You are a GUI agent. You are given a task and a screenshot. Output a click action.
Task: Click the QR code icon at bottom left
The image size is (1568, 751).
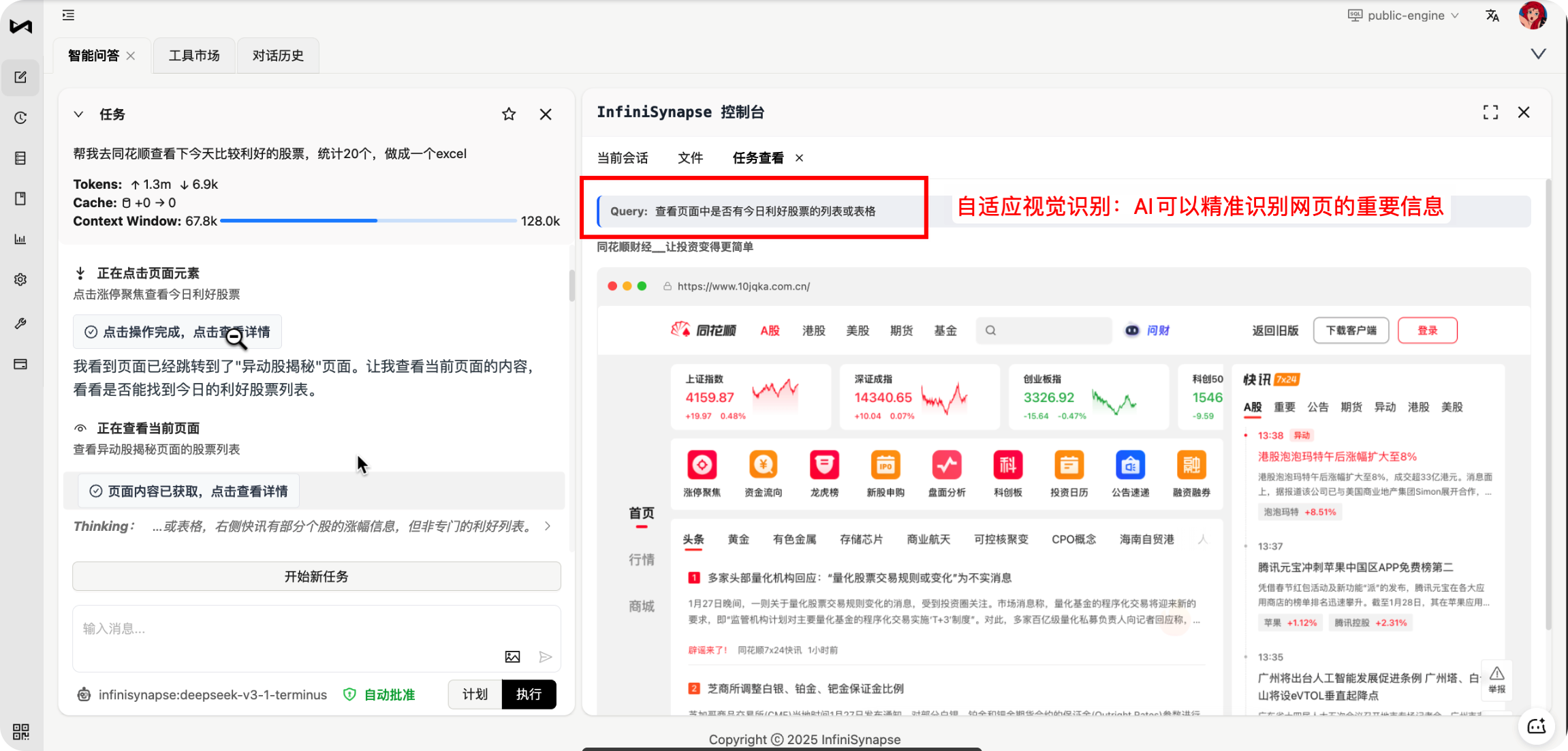click(x=20, y=731)
